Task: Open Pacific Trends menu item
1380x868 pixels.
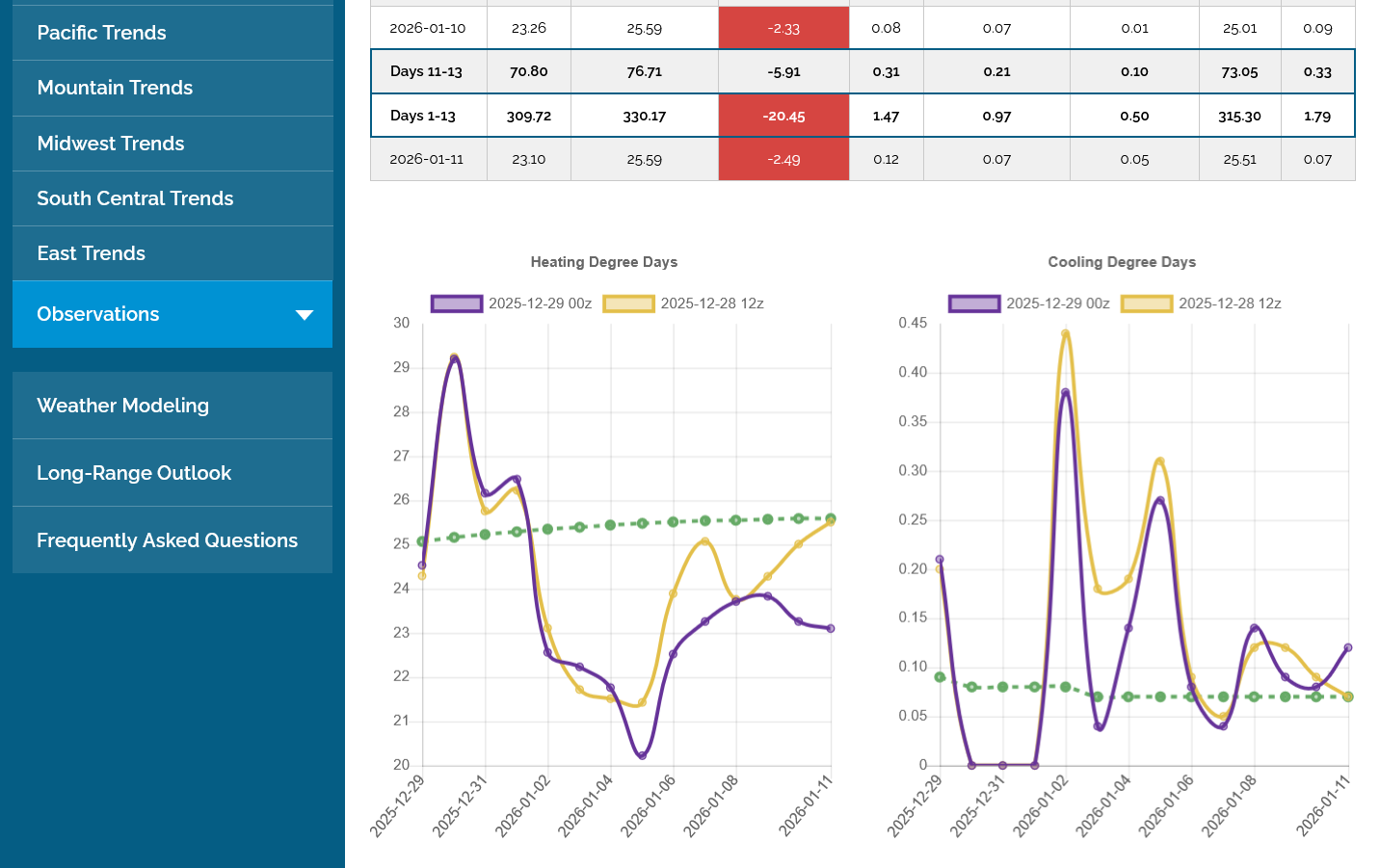Action: [101, 33]
